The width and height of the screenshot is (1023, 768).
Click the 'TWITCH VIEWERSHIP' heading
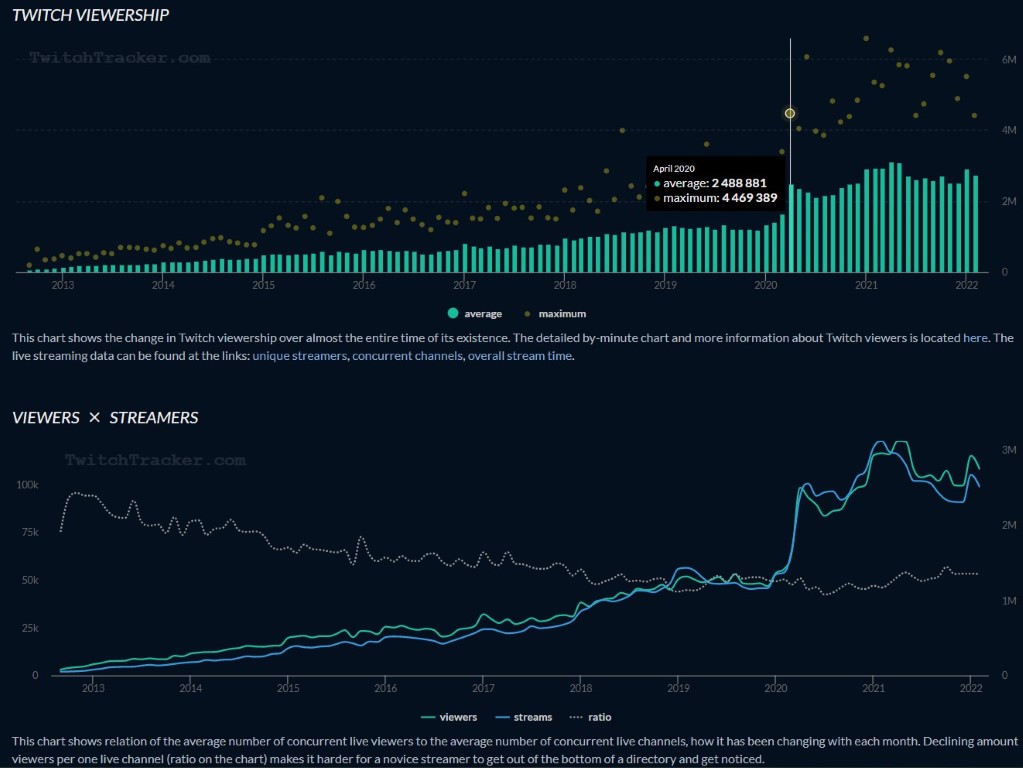point(91,15)
